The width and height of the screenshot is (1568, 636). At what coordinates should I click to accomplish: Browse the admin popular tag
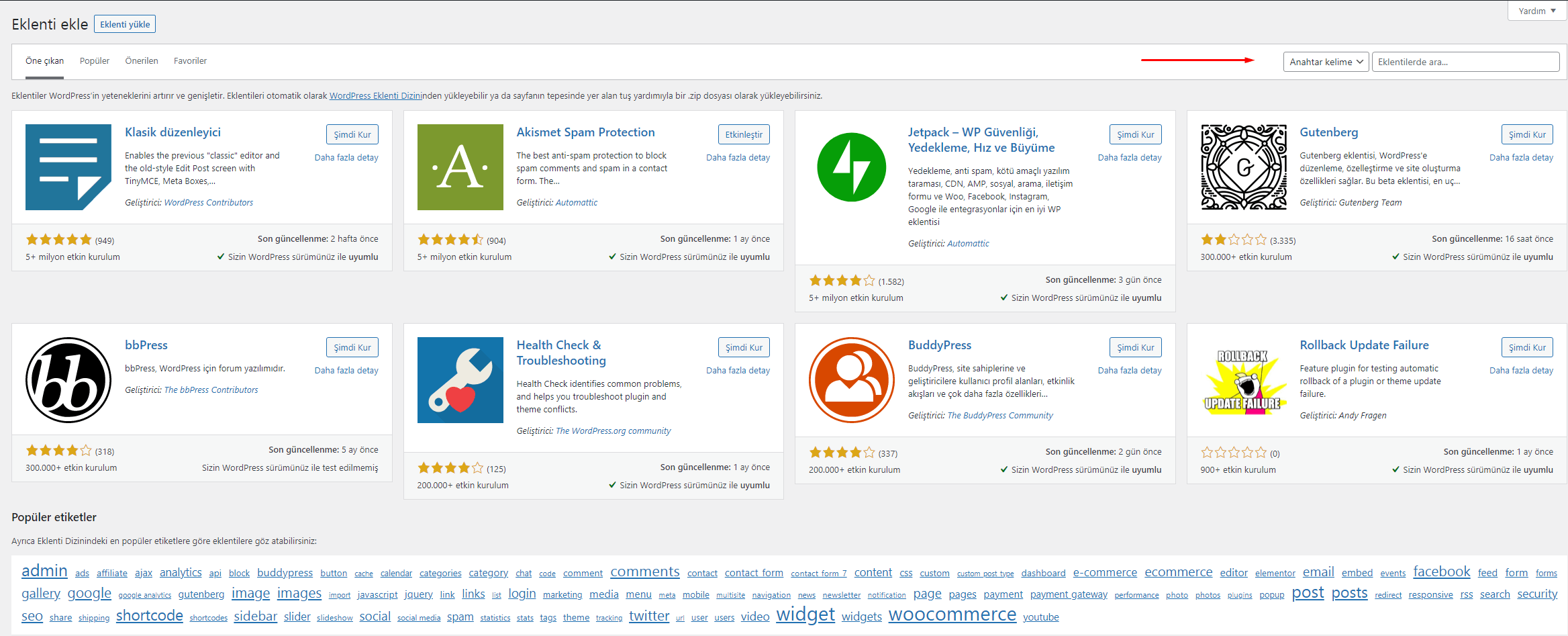[44, 571]
